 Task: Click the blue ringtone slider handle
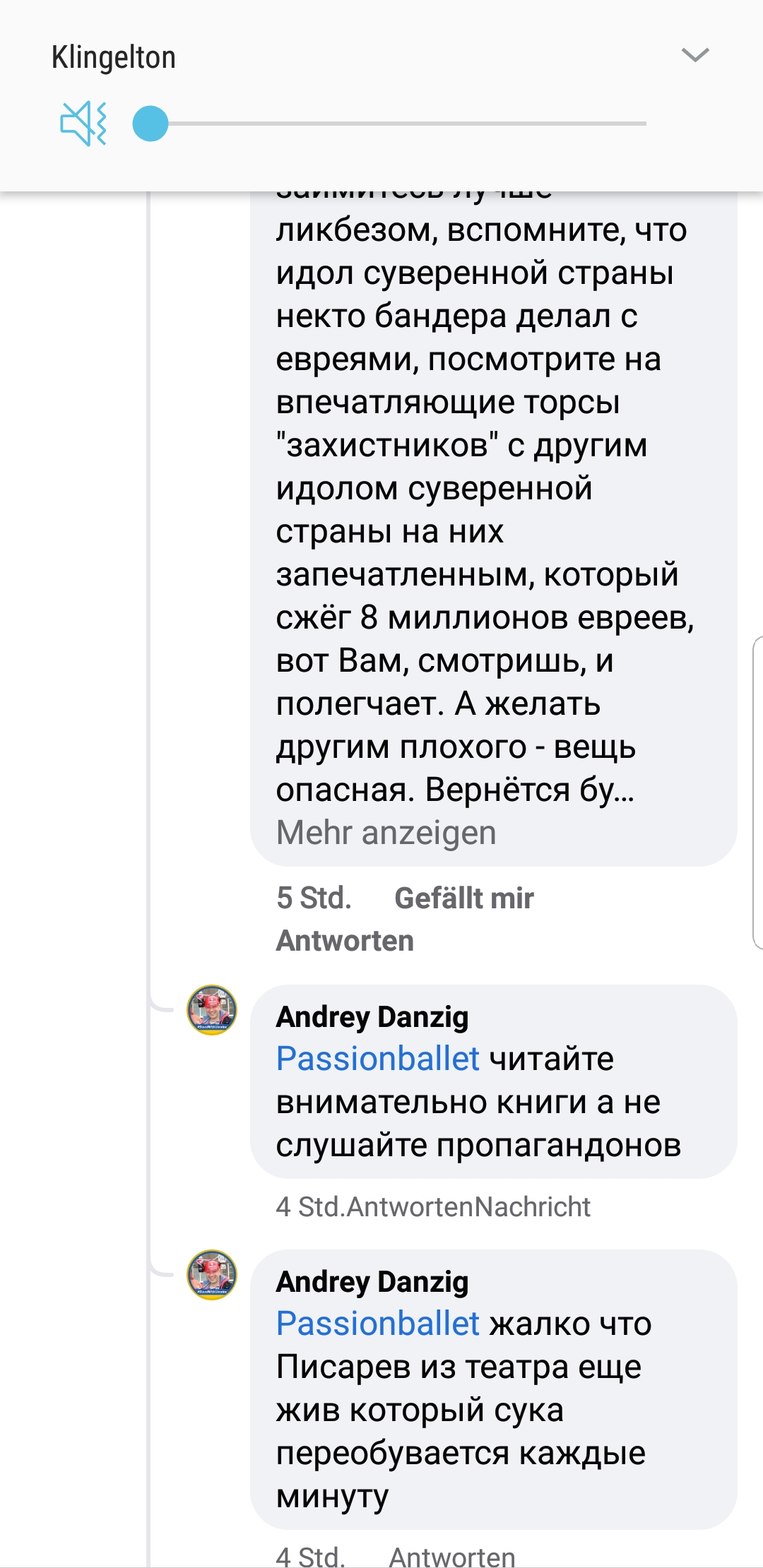(x=150, y=124)
